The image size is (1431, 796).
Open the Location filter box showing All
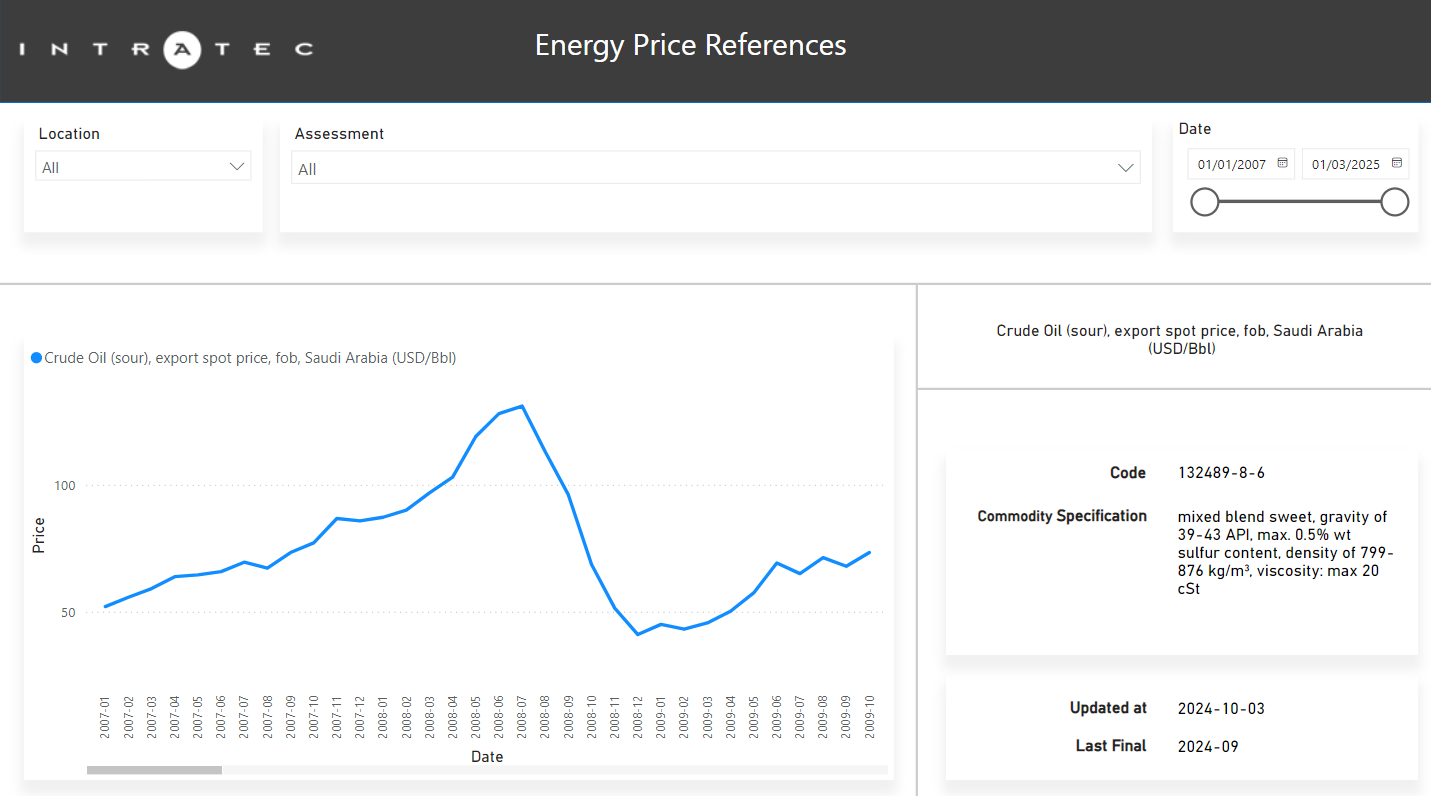[x=130, y=167]
